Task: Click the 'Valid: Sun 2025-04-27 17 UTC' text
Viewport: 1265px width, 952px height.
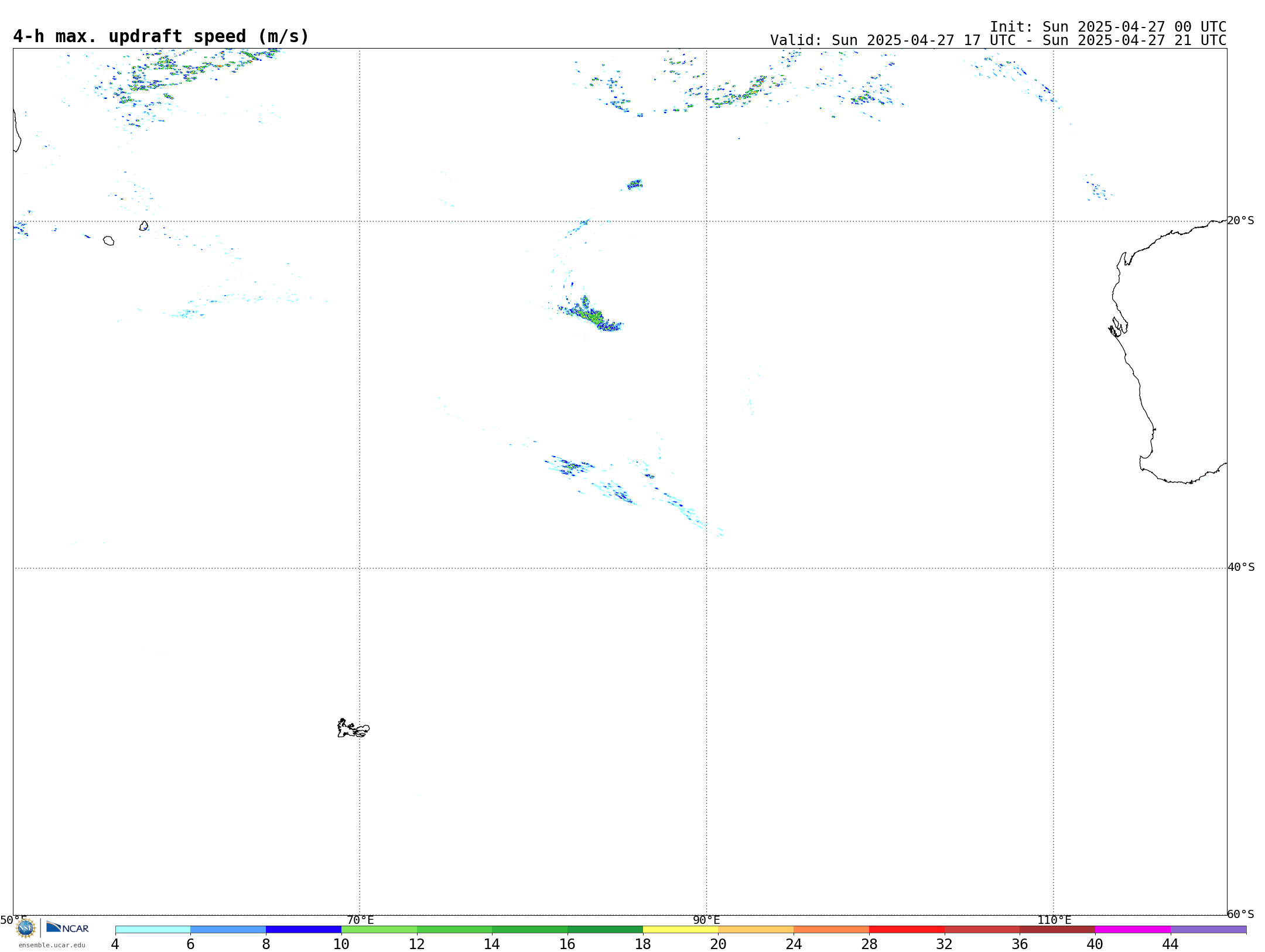Action: tap(893, 40)
